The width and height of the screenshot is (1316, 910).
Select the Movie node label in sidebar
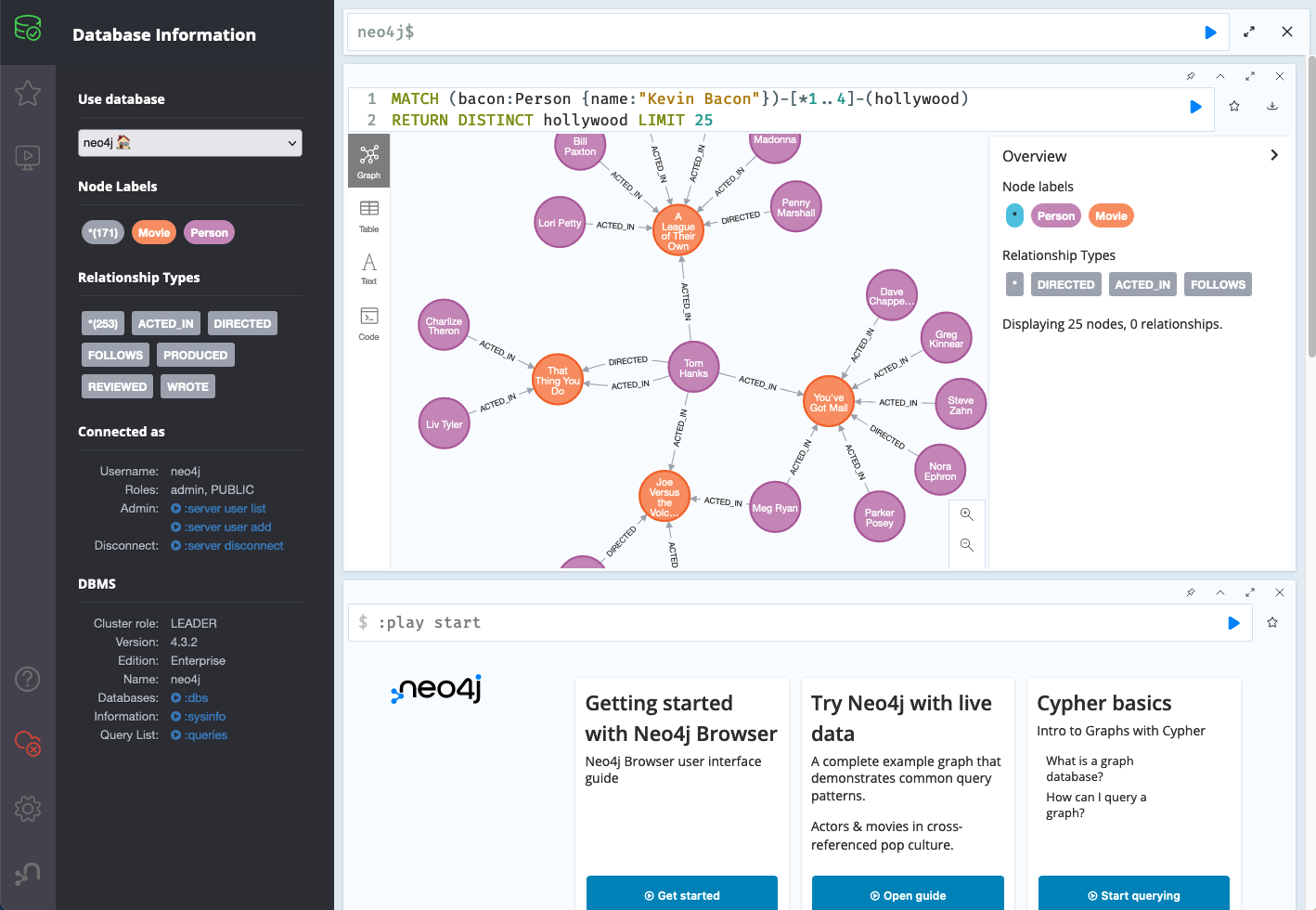pyautogui.click(x=154, y=233)
